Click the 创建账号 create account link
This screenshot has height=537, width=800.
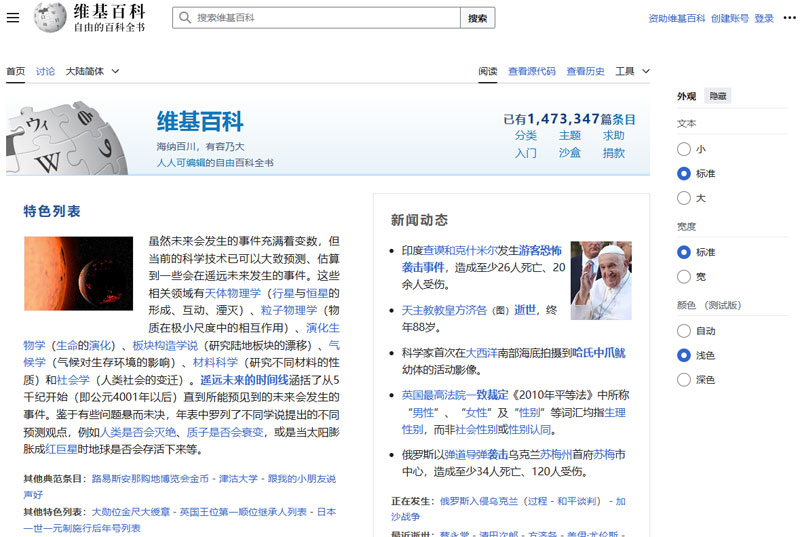point(729,18)
